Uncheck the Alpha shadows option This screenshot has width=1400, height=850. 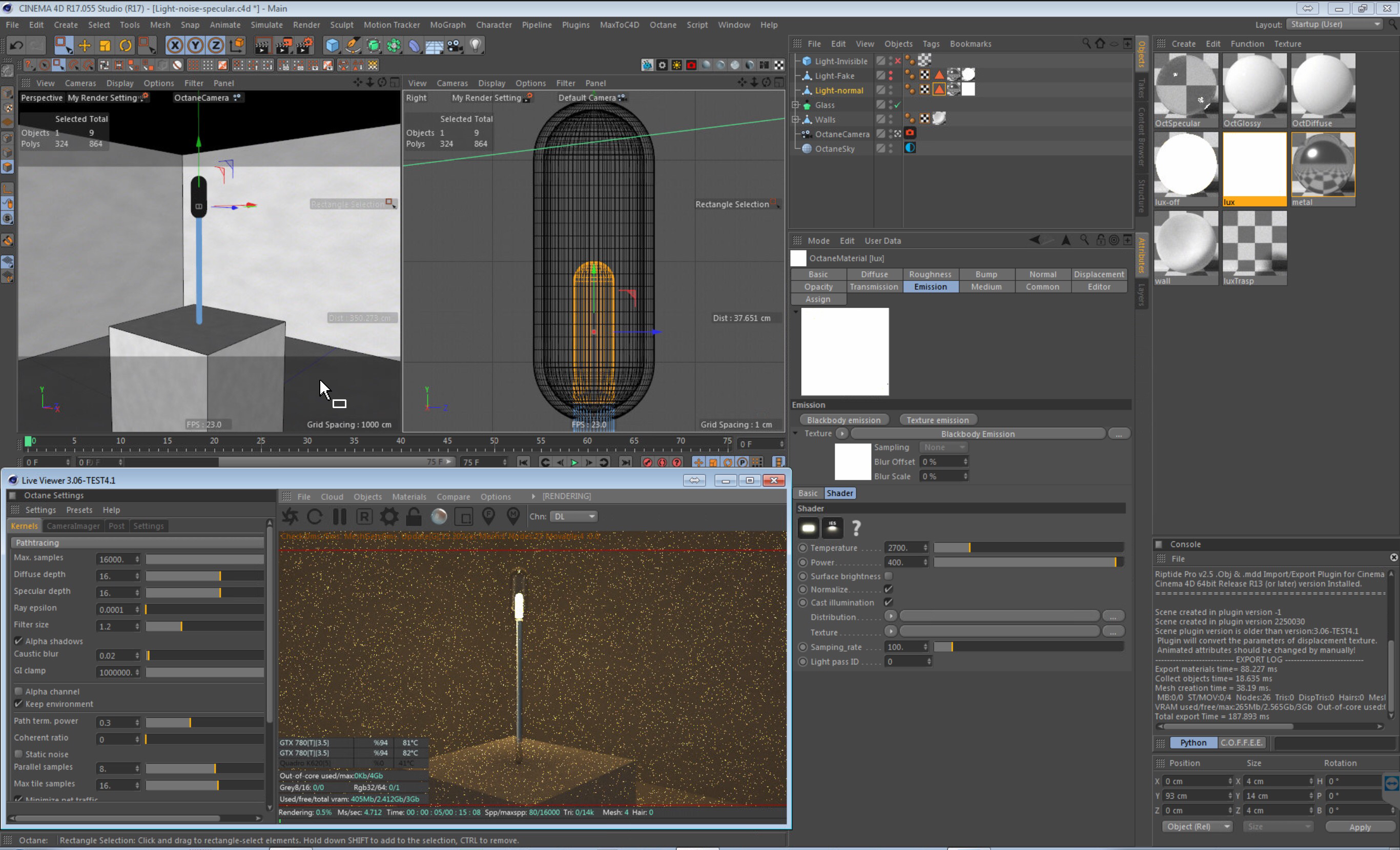[x=19, y=641]
